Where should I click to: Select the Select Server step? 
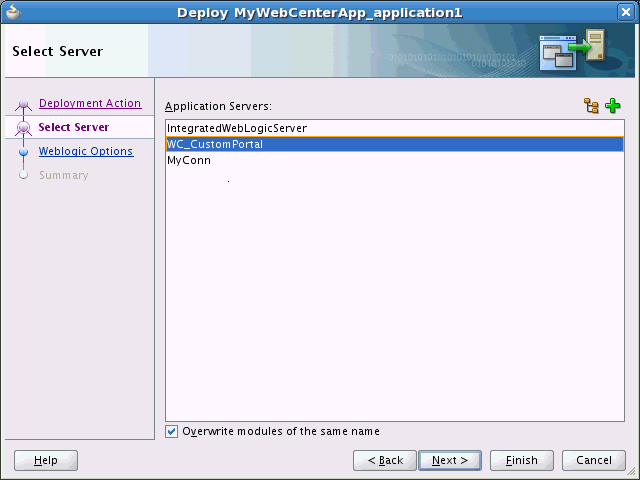(x=74, y=127)
